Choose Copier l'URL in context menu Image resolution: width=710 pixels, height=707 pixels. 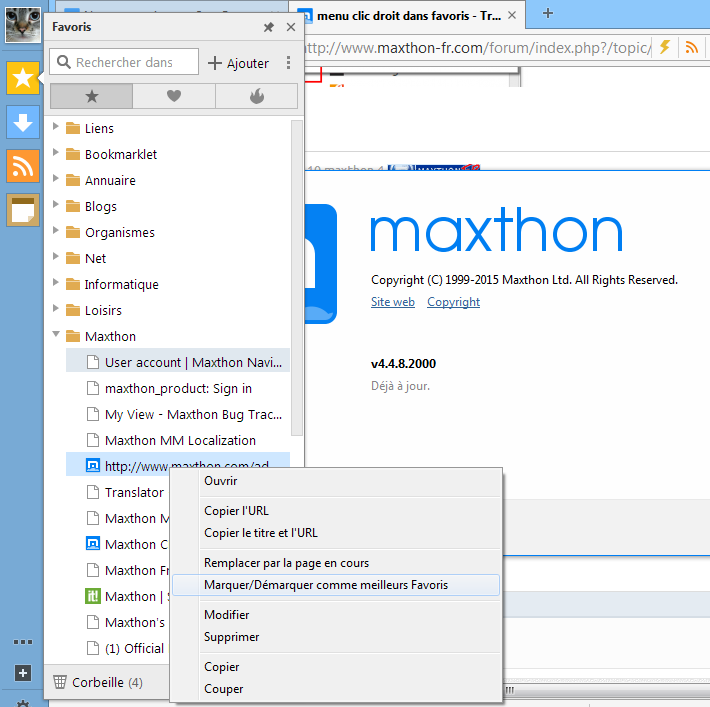click(x=336, y=511)
